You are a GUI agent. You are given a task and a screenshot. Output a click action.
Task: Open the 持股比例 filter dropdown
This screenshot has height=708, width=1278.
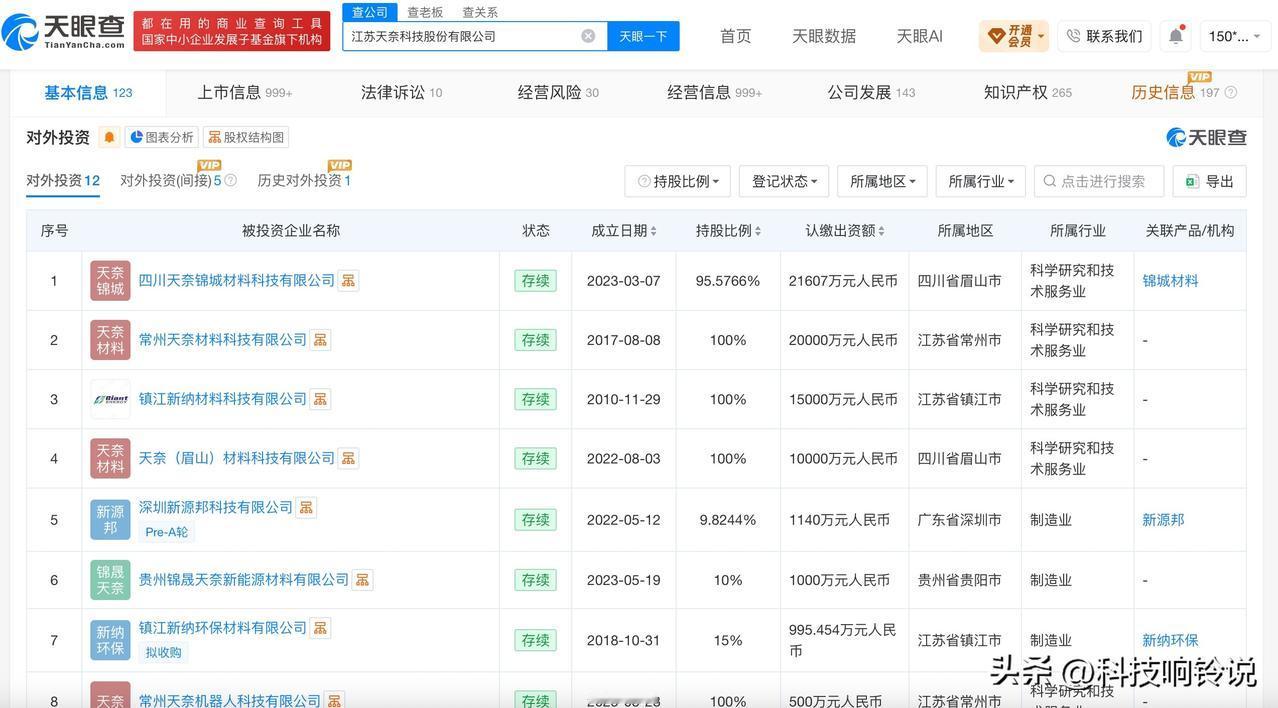click(x=678, y=181)
